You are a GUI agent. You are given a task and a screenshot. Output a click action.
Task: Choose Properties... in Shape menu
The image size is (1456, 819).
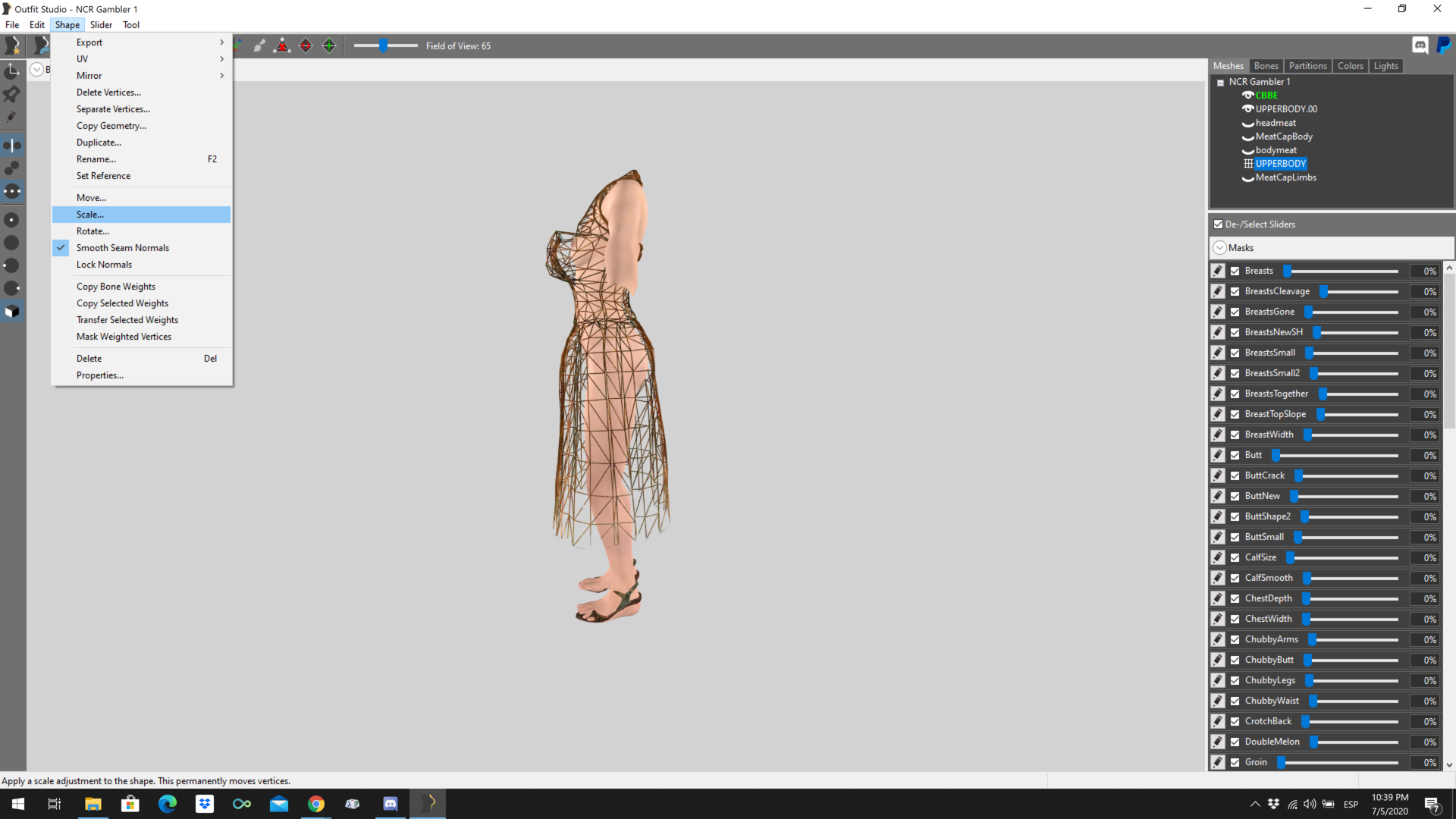pos(141,375)
